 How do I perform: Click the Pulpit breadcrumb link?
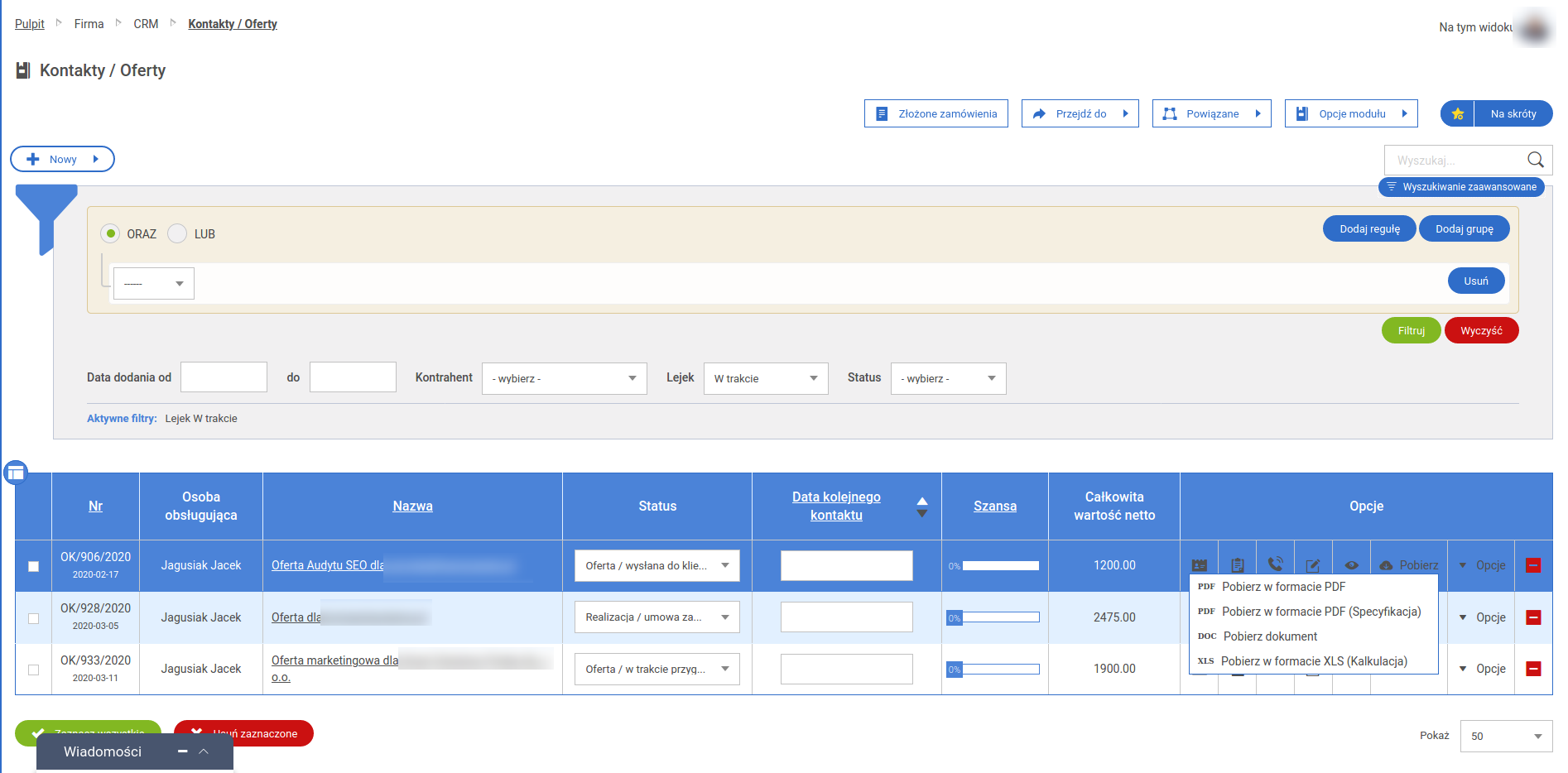click(x=30, y=24)
